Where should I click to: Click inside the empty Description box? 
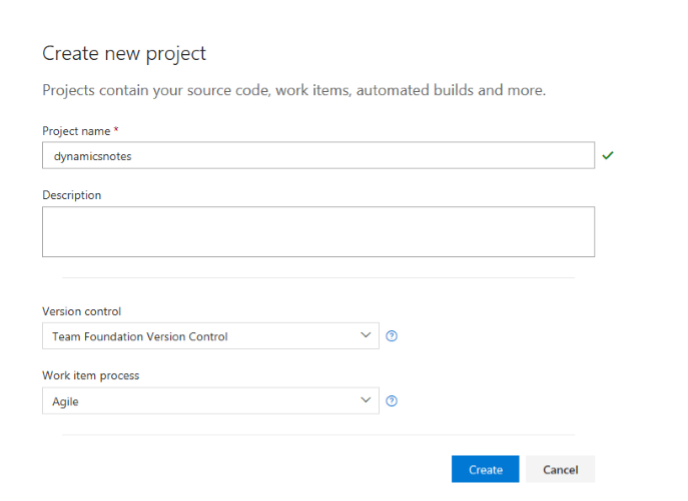(318, 232)
